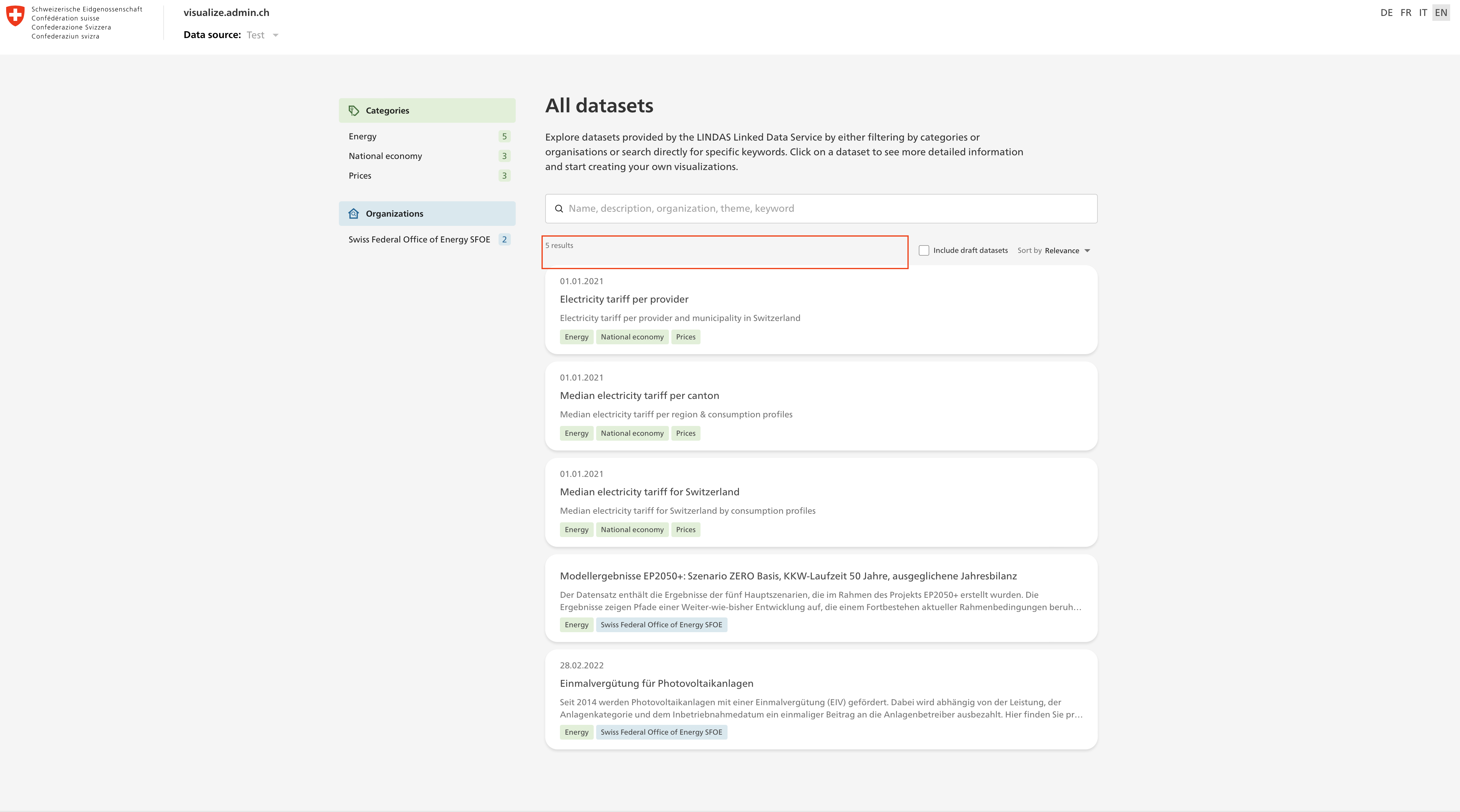Image resolution: width=1460 pixels, height=812 pixels.
Task: Click the magnifying glass search icon
Action: pyautogui.click(x=559, y=208)
